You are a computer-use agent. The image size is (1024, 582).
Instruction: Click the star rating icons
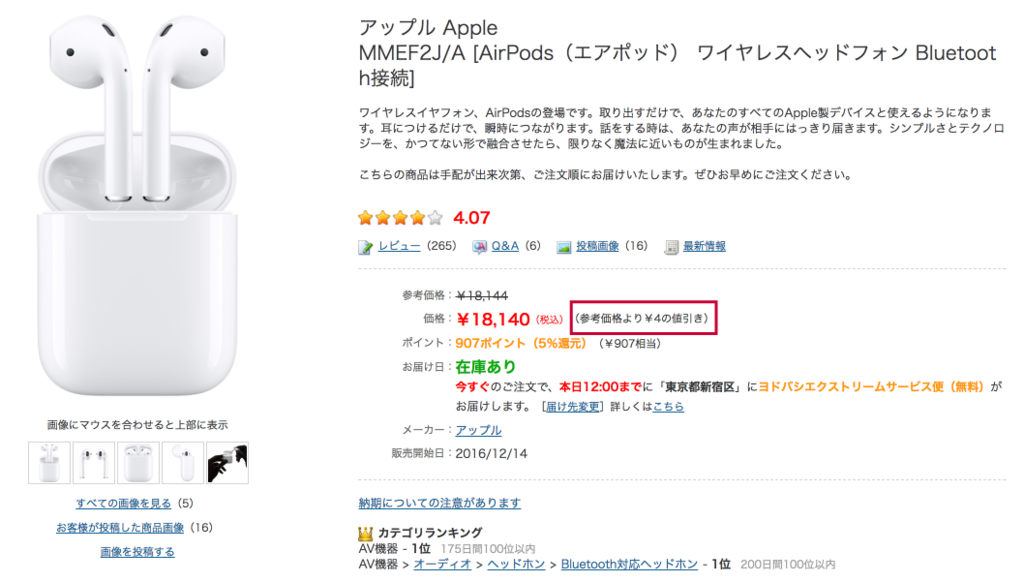pos(400,217)
